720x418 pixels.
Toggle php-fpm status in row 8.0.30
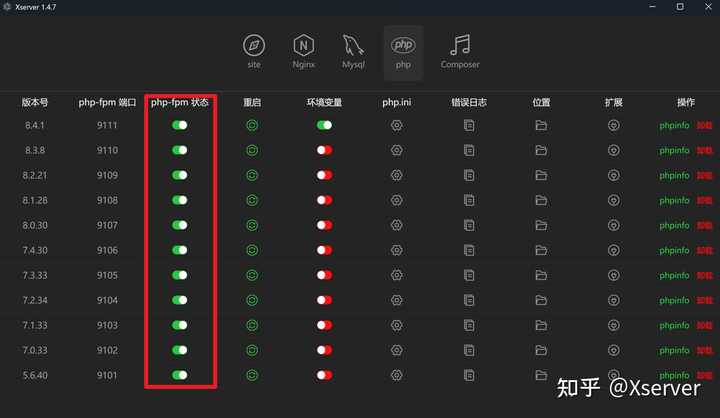tap(180, 225)
